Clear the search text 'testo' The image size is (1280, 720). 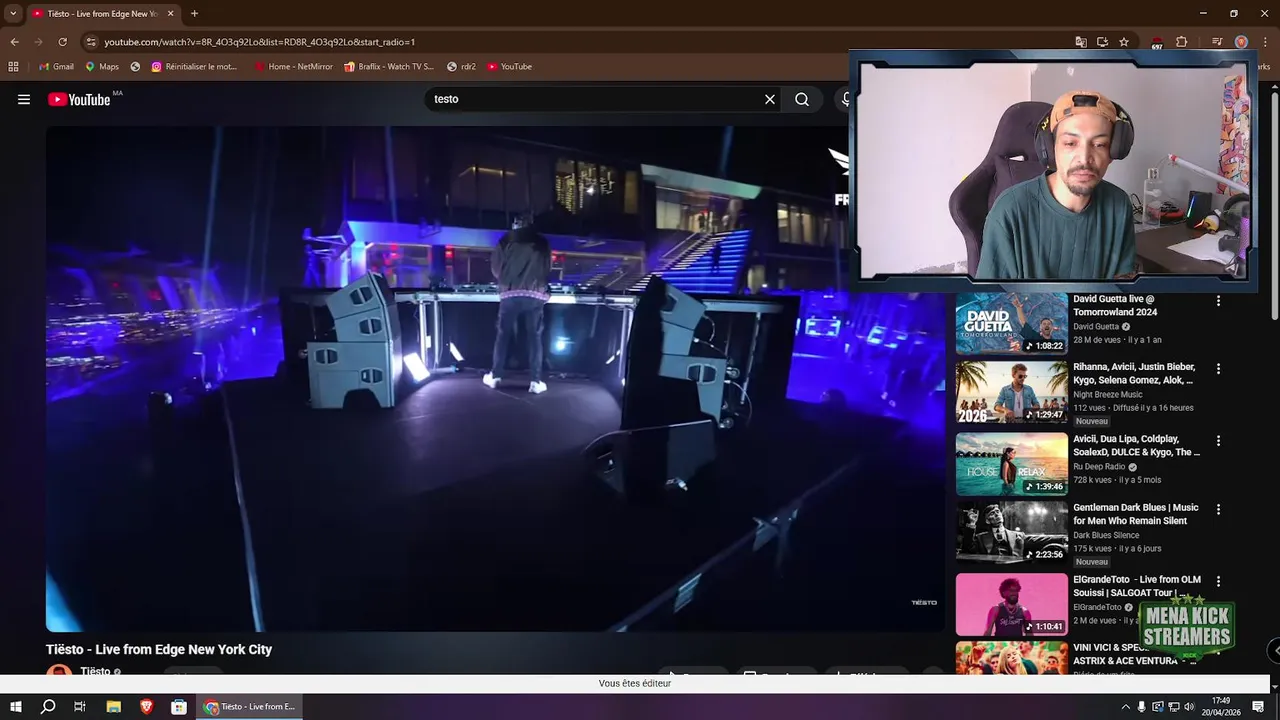click(770, 99)
